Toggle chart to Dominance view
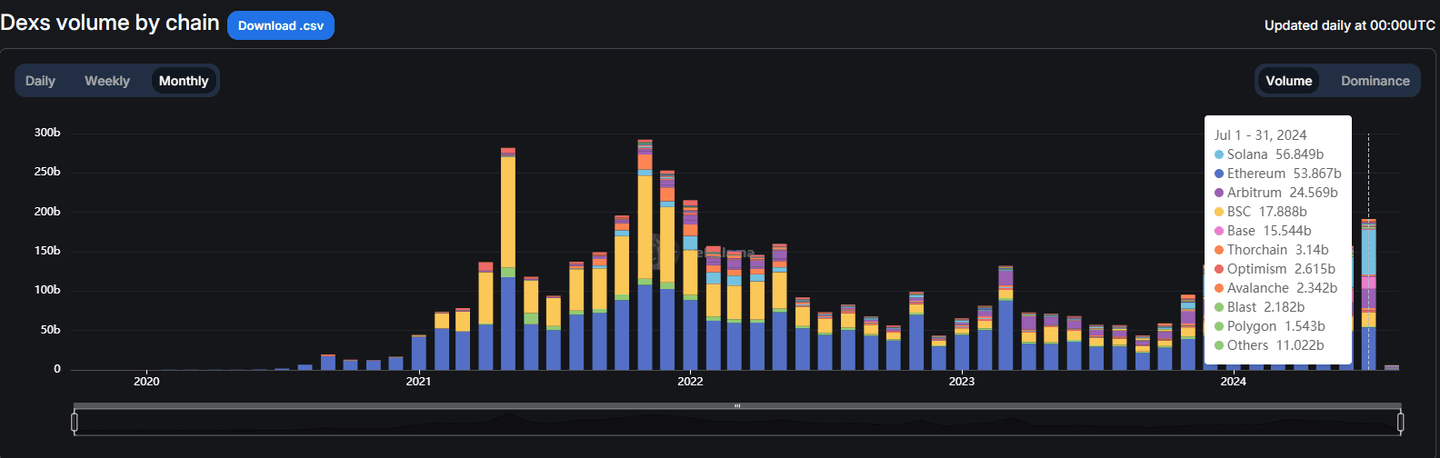This screenshot has width=1440, height=458. click(x=1375, y=81)
